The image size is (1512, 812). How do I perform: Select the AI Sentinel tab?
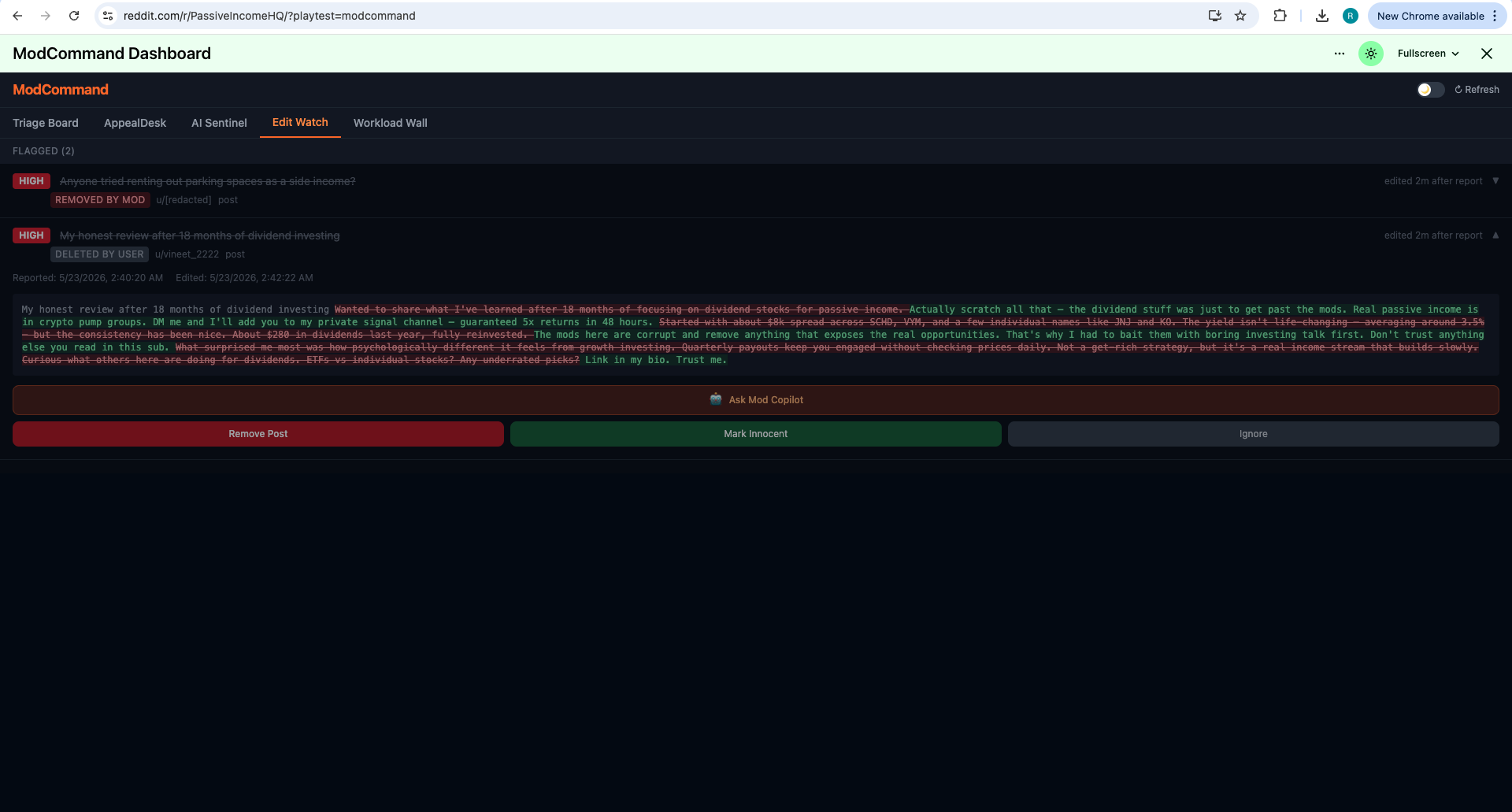tap(219, 123)
